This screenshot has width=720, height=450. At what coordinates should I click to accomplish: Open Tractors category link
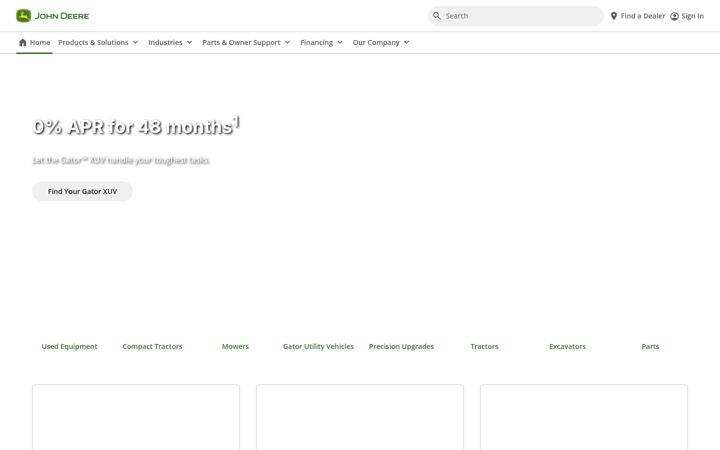[x=484, y=346]
